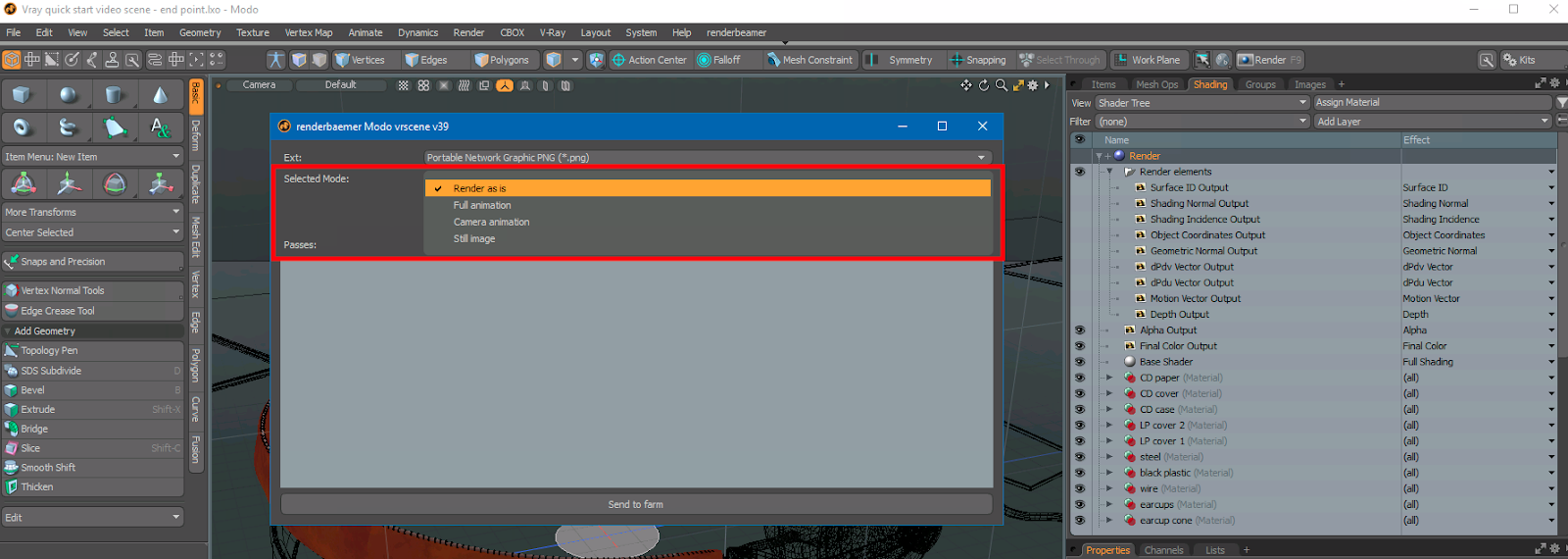Open the renderbeamer menu
The width and height of the screenshot is (1568, 559).
tap(736, 32)
